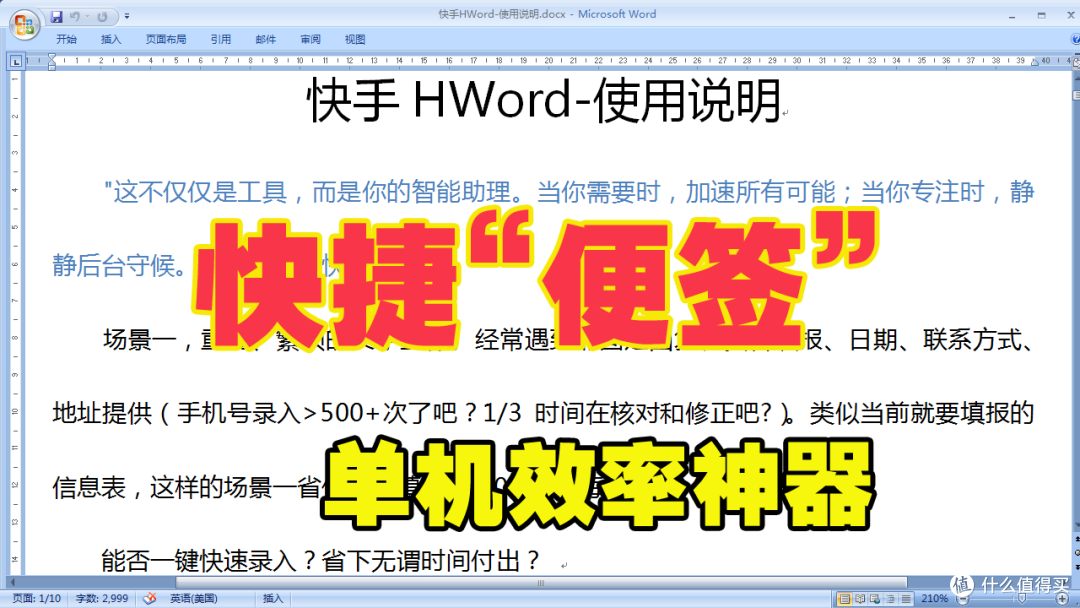Minimize the Word window

point(1012,15)
